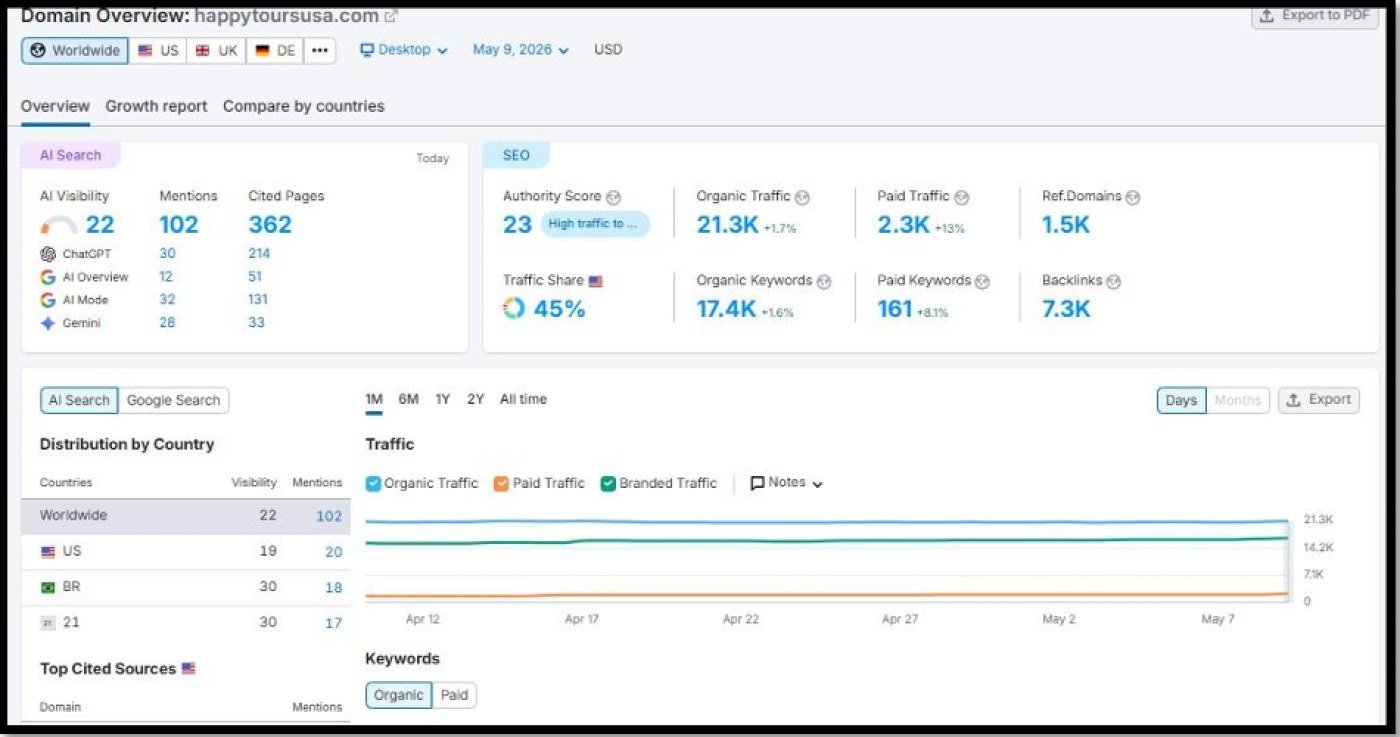Select the Days view toggle
This screenshot has width=1400, height=737.
click(1181, 400)
